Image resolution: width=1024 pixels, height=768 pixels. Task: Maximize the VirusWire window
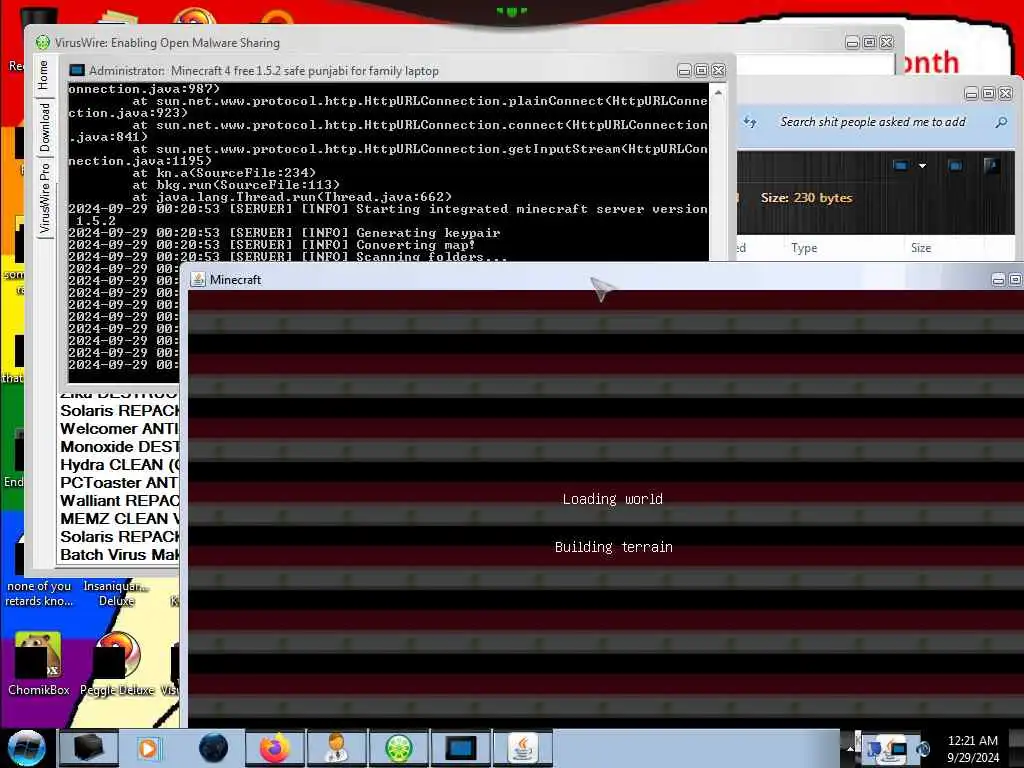pyautogui.click(x=869, y=42)
